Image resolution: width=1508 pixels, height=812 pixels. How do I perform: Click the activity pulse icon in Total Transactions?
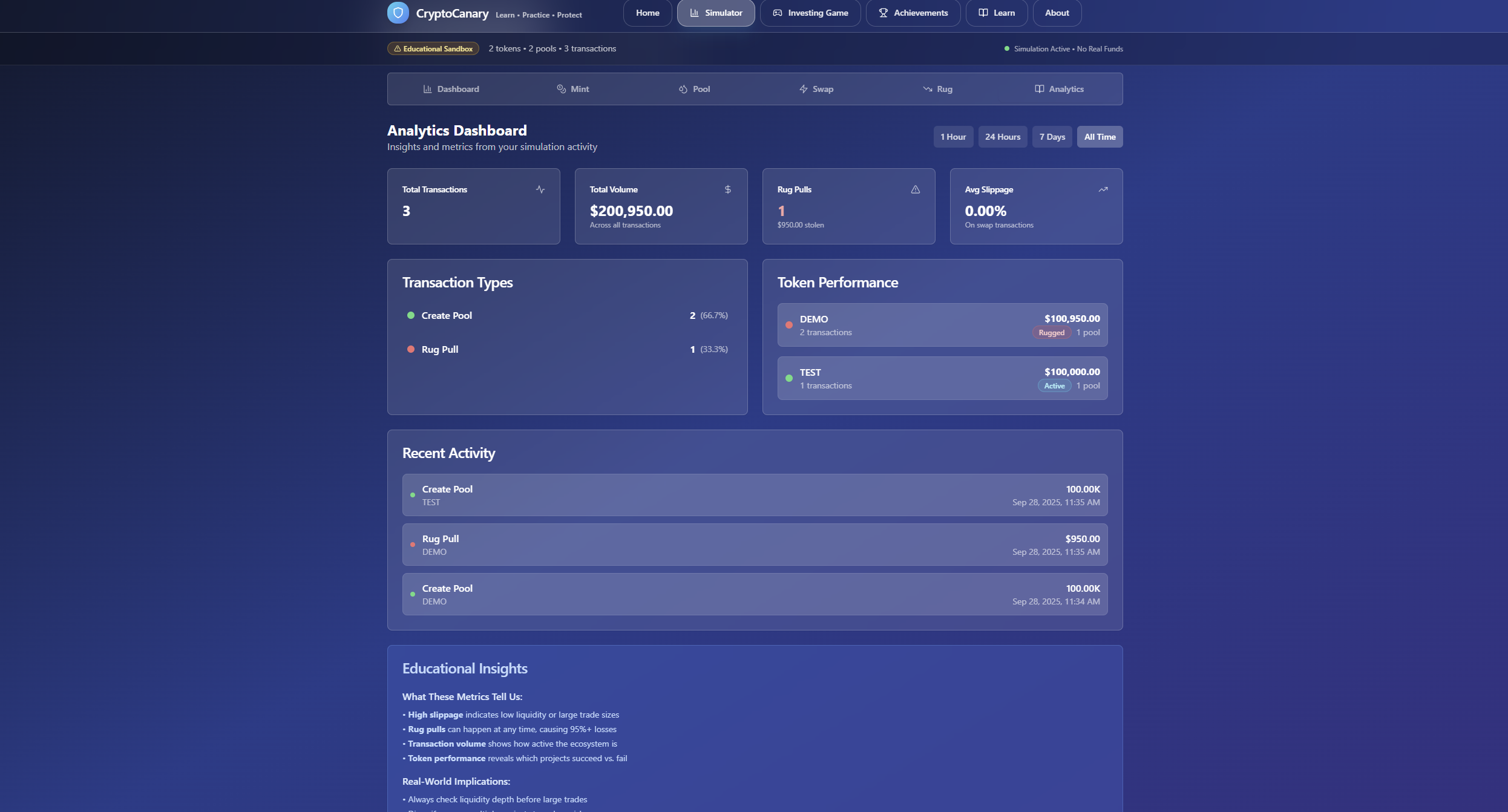click(x=540, y=189)
